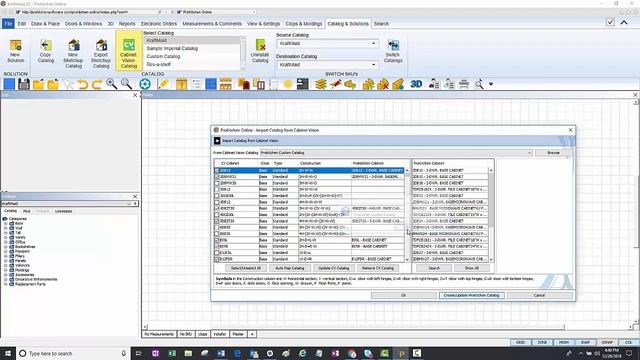Open the KraftMaid dropdown in the Catalog panel
640x360 pixels.
pos(129,203)
